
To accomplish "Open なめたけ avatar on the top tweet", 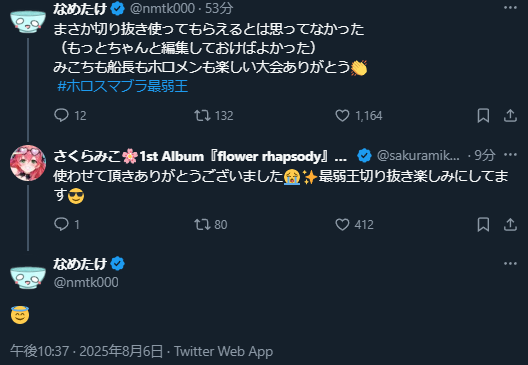I will tap(28, 21).
